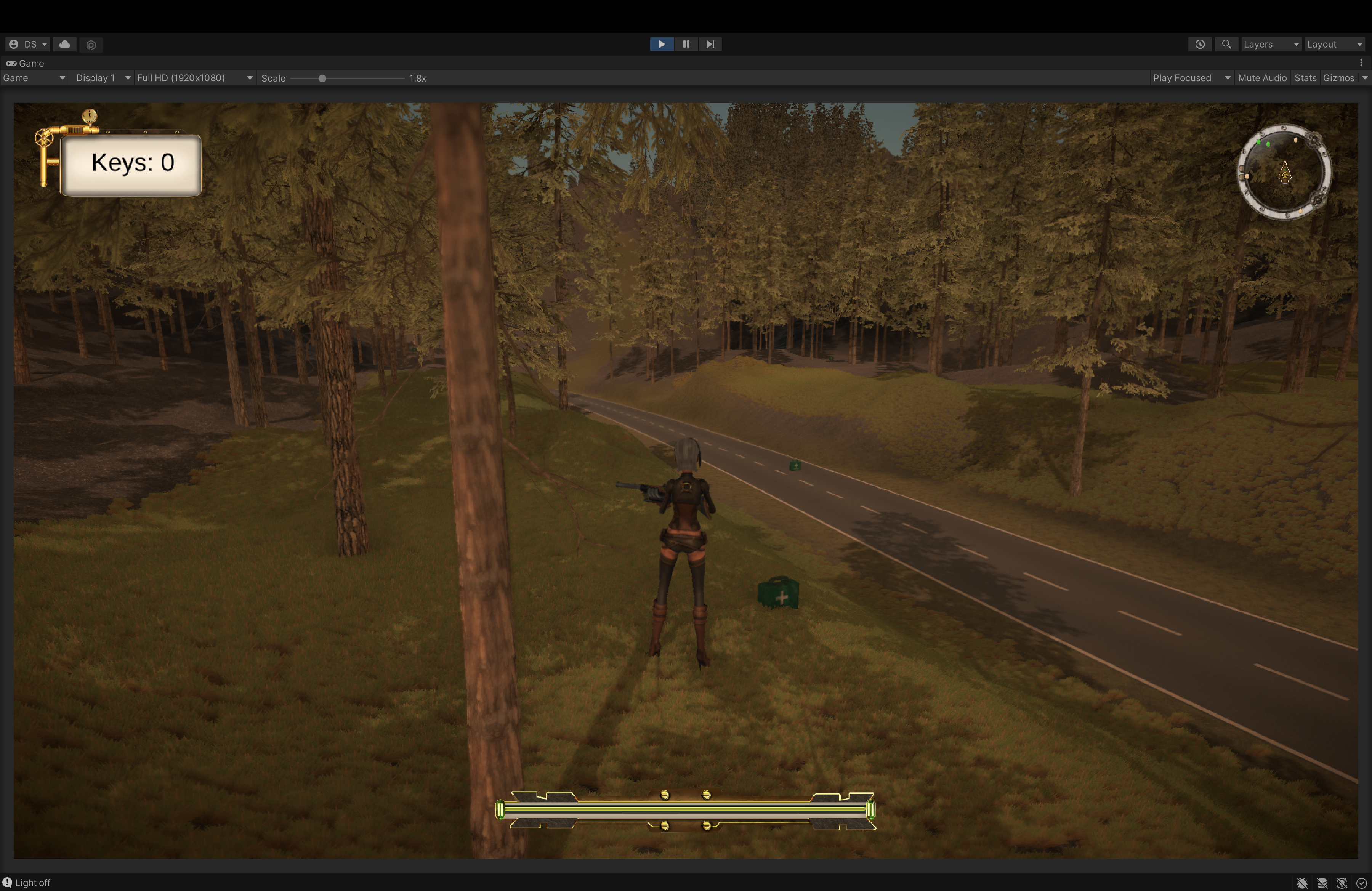Step forward one frame

pos(710,44)
